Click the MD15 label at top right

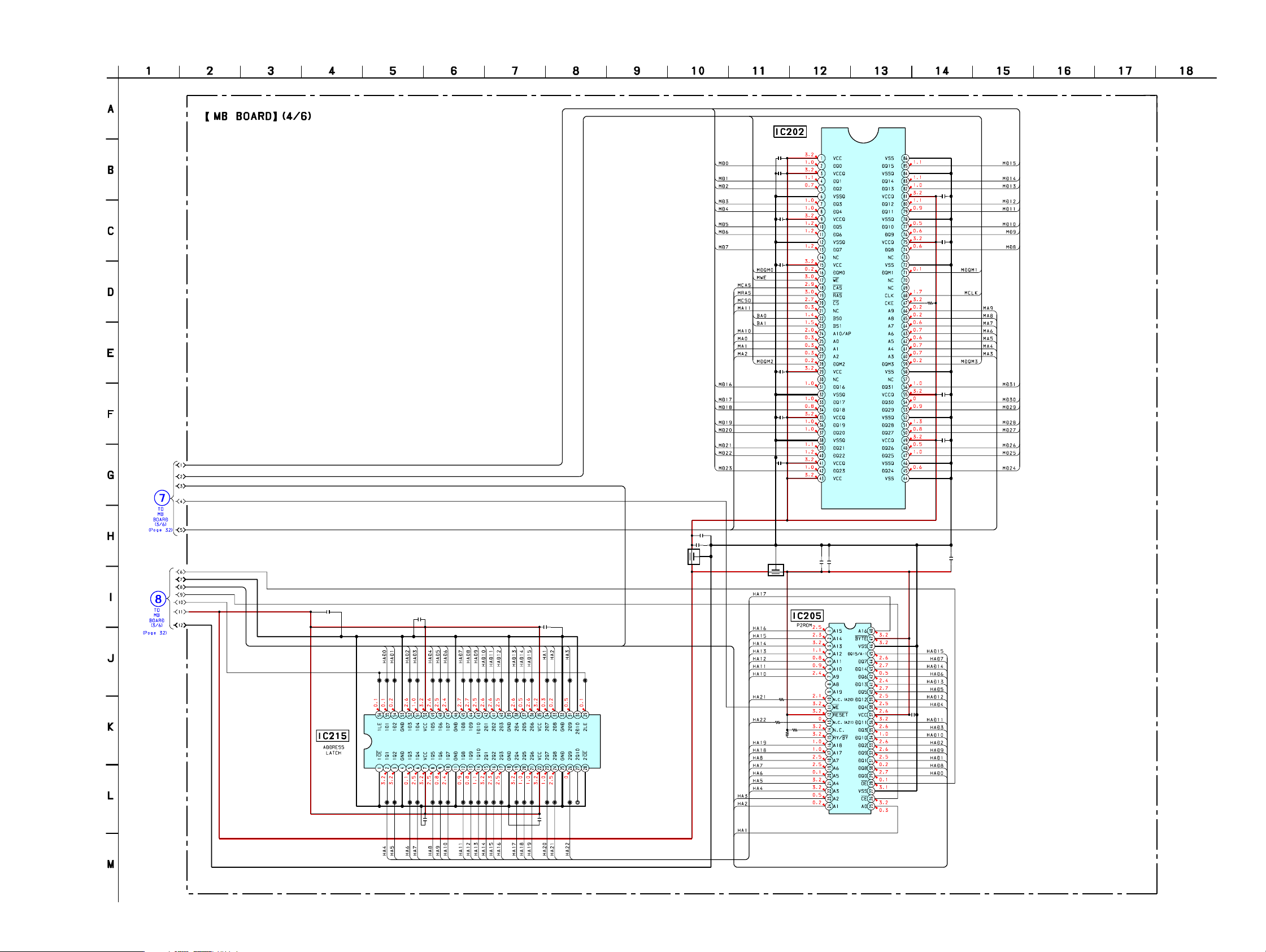[1009, 163]
